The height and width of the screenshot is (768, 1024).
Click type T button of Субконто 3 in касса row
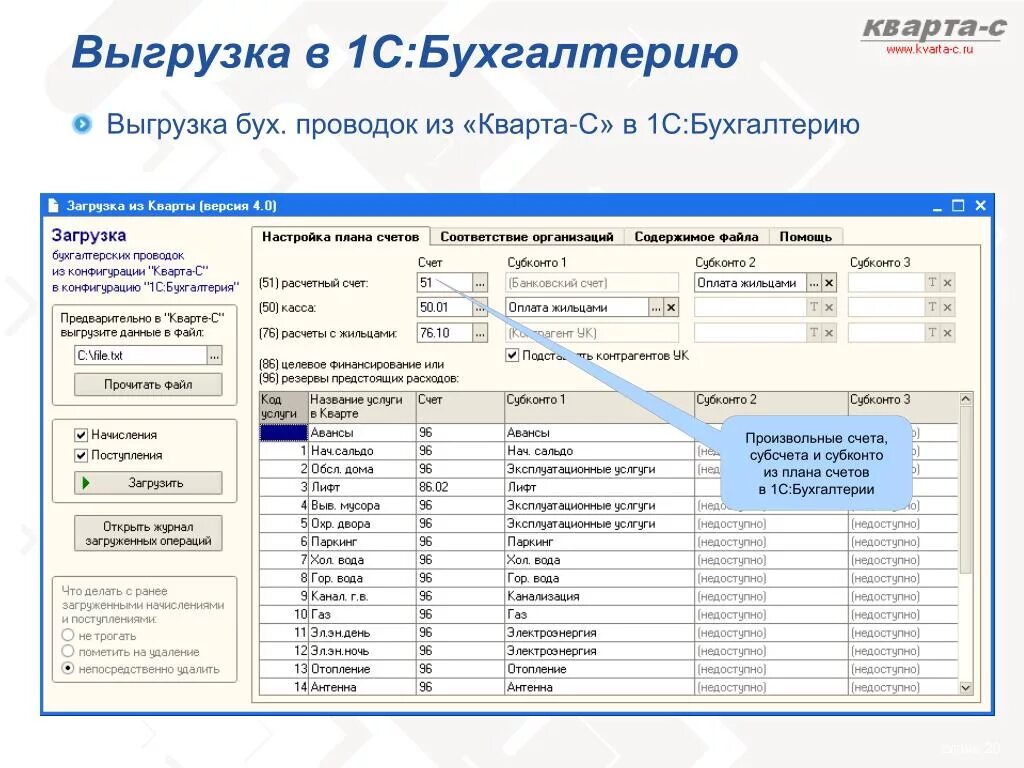click(x=932, y=308)
